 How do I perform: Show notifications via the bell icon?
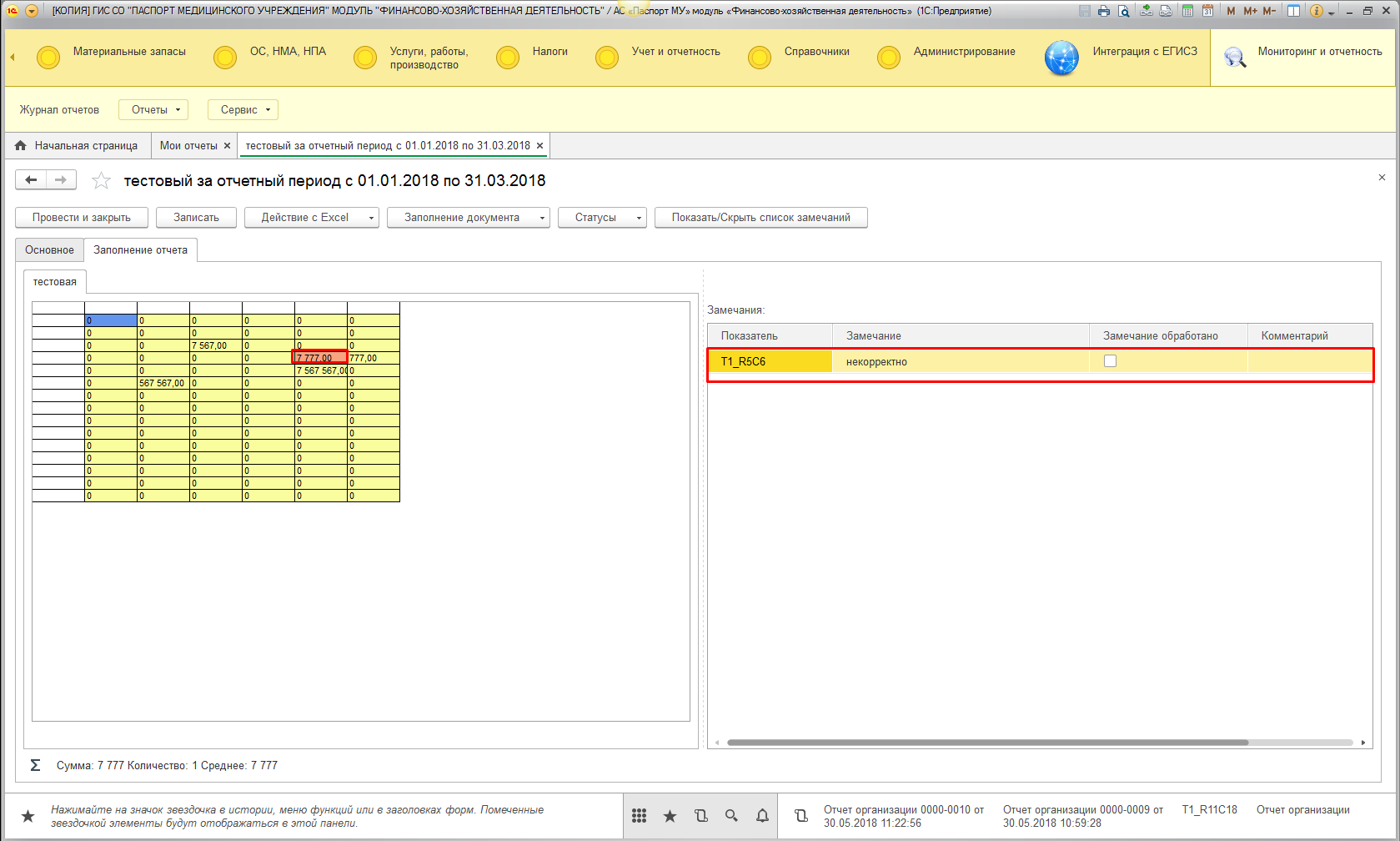tap(762, 816)
